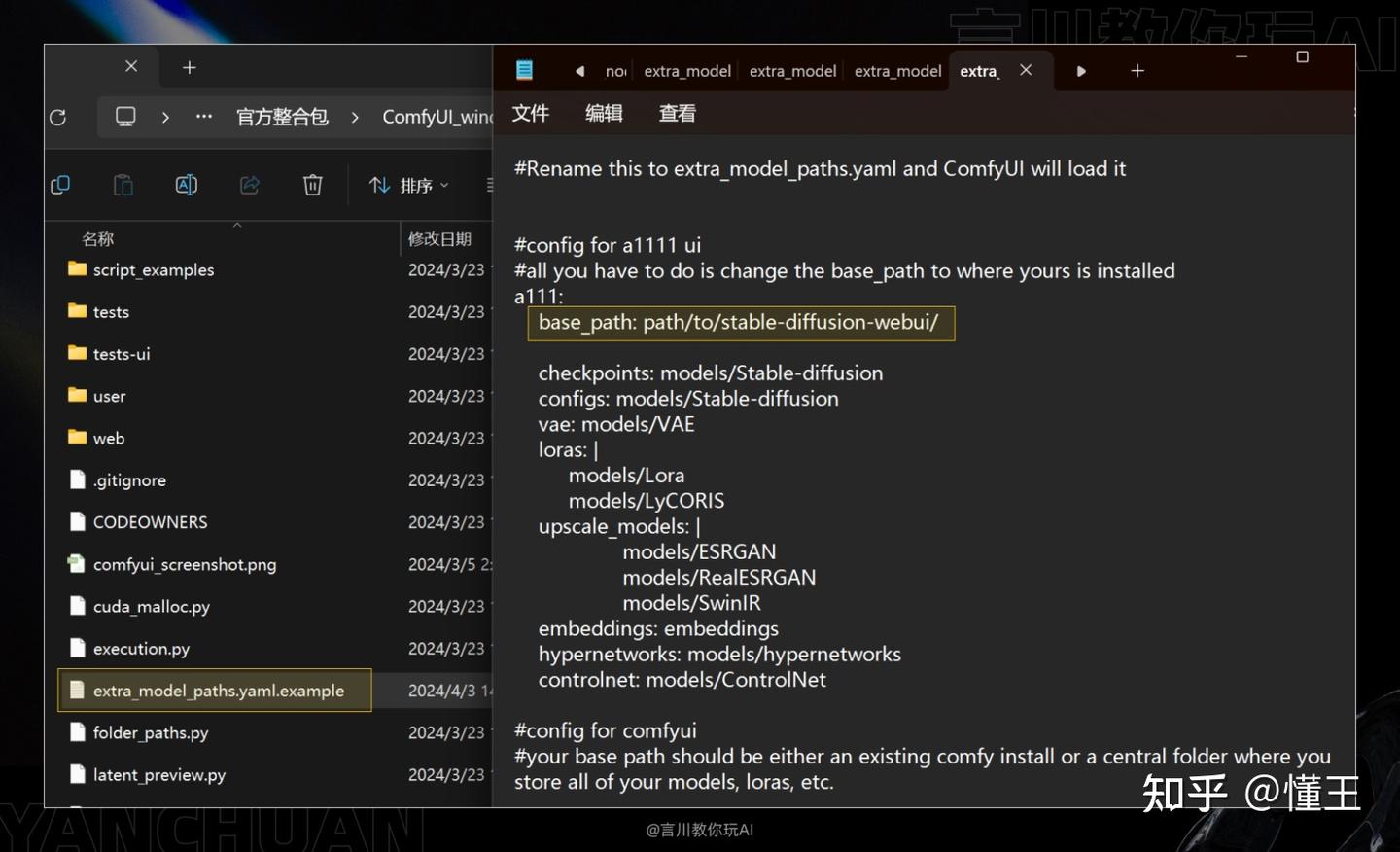Switch to the second extra_model Notepad tab
This screenshot has height=852, width=1400.
[792, 71]
